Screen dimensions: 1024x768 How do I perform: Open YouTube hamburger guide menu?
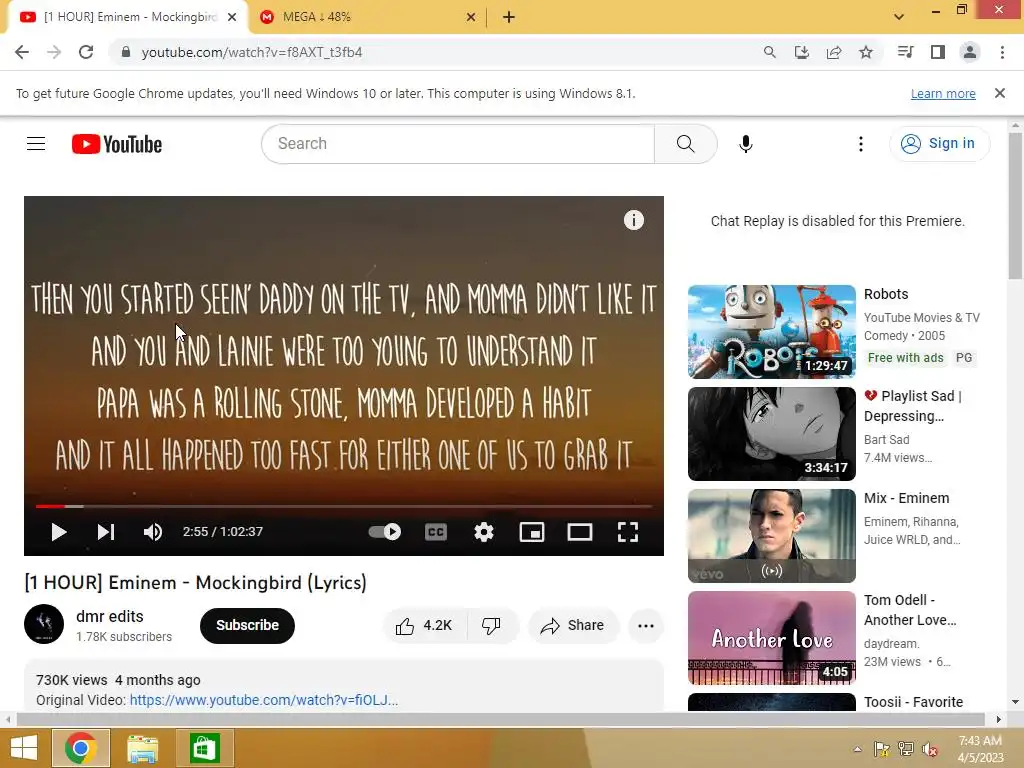(x=36, y=144)
